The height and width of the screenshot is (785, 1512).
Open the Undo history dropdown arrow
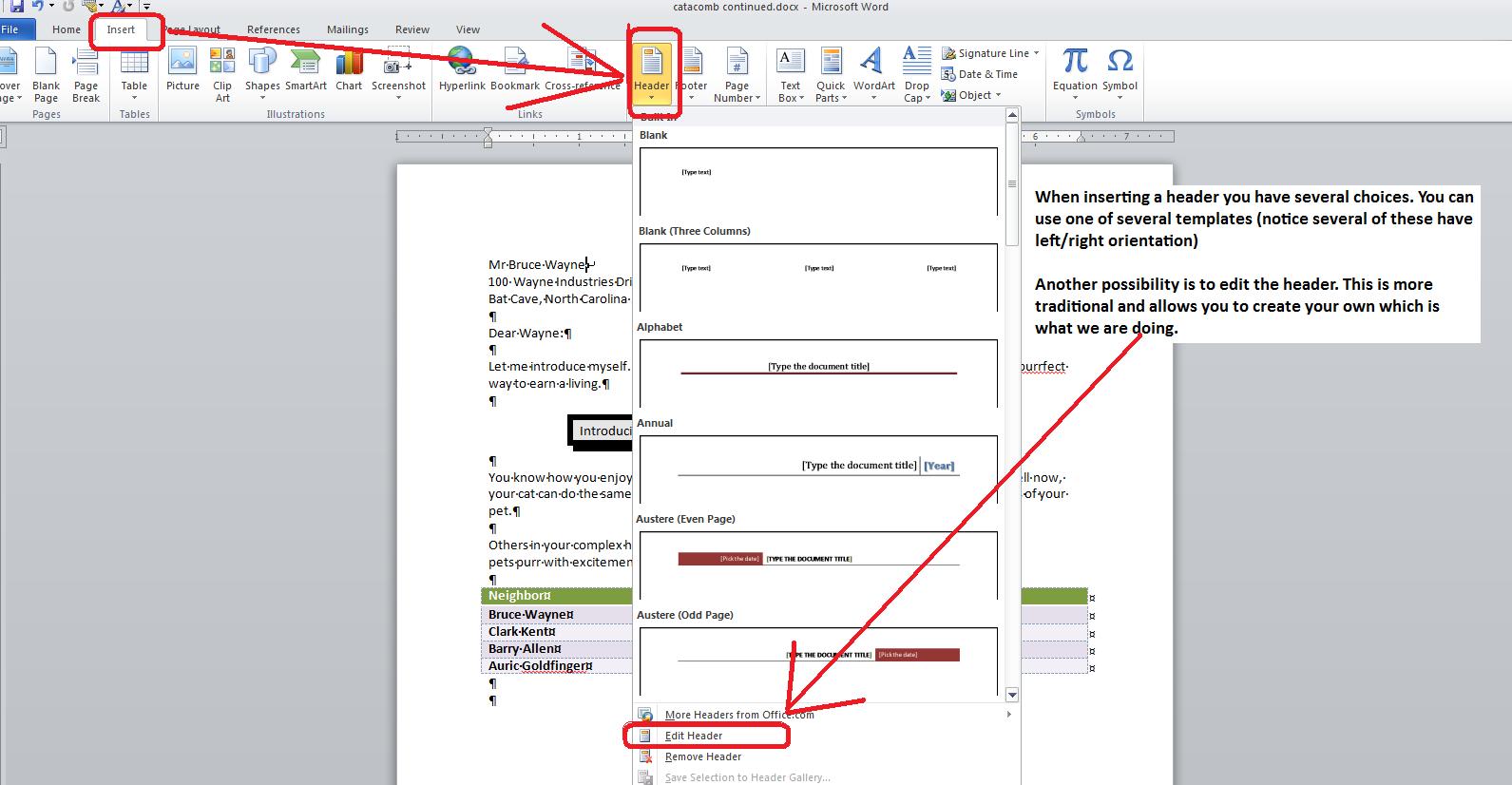point(51,7)
